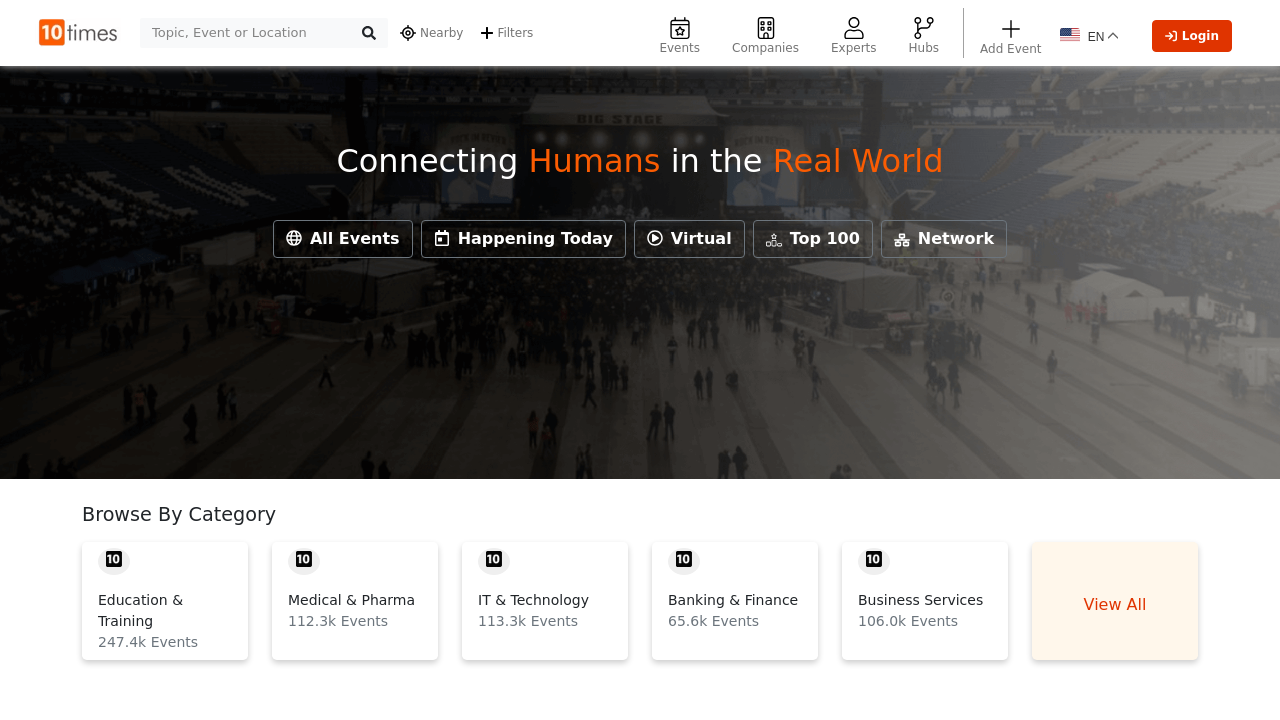
Task: Select the US flag language icon
Action: click(1070, 35)
